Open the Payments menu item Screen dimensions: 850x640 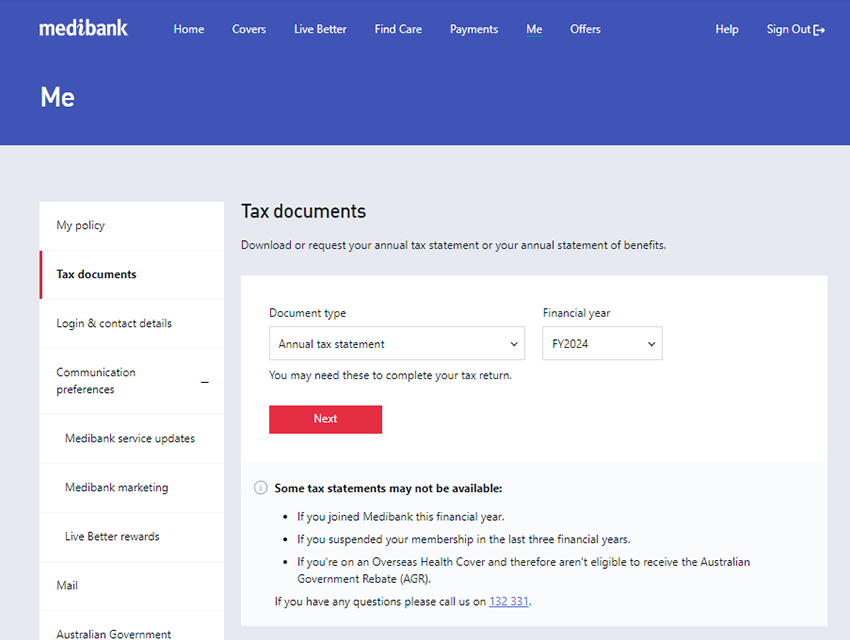click(x=474, y=29)
